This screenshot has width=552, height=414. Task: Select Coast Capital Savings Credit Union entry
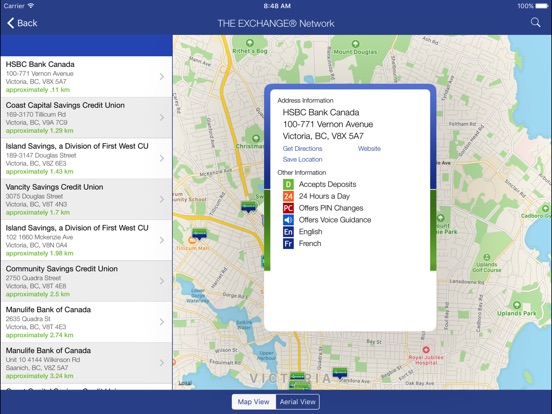tap(86, 117)
